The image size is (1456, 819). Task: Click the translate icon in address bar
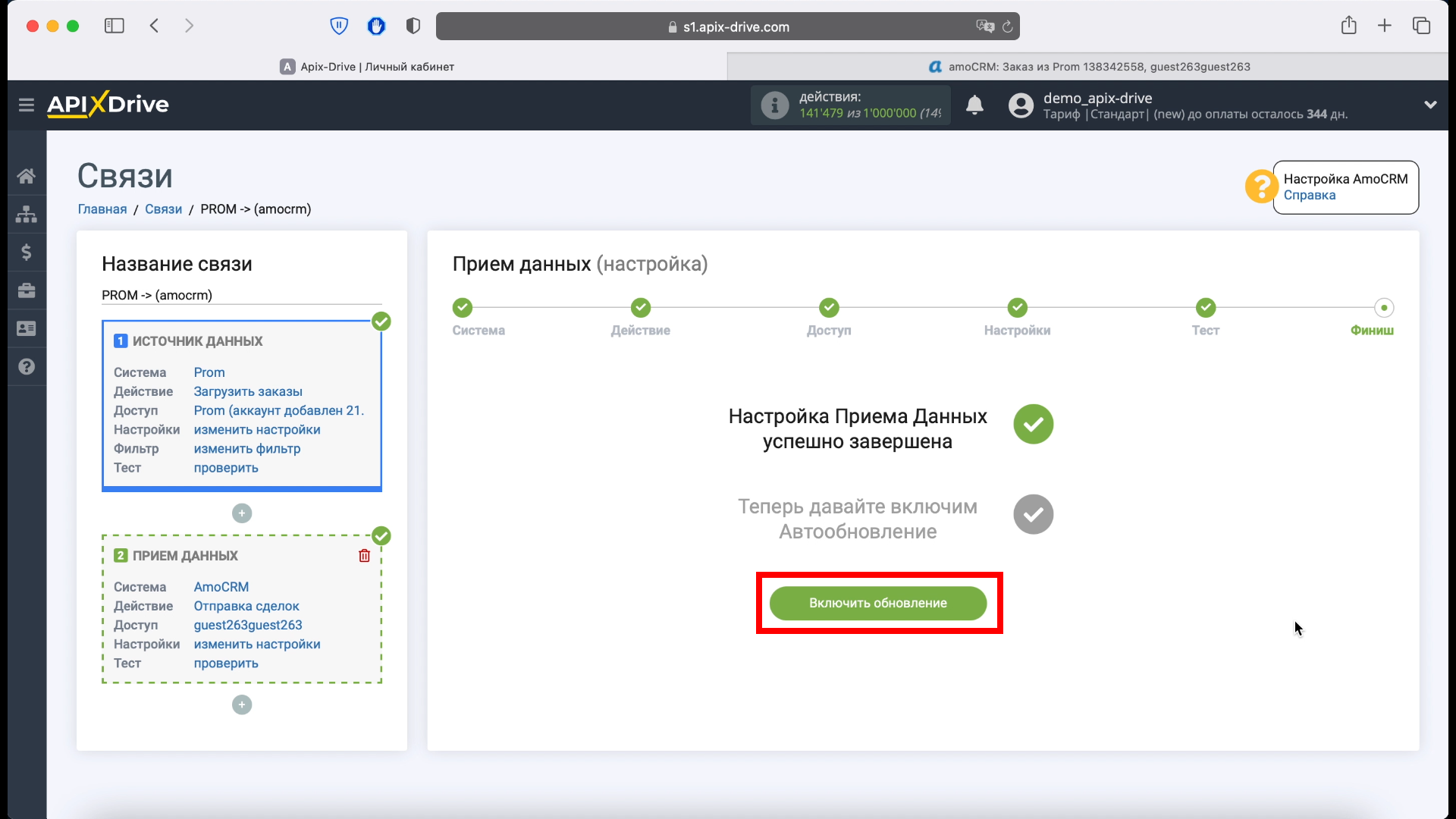point(985,27)
